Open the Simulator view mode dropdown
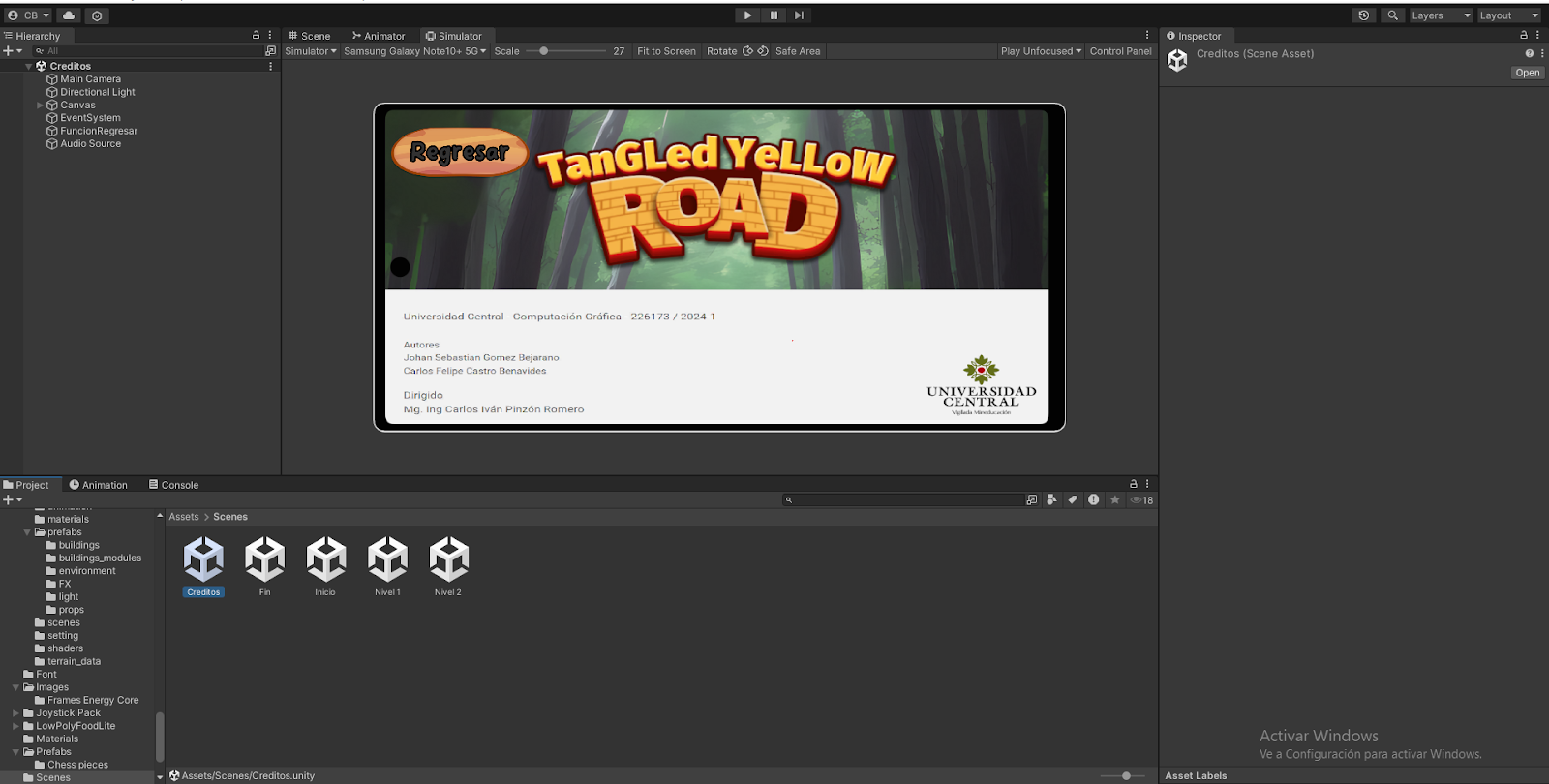1549x784 pixels. (311, 51)
